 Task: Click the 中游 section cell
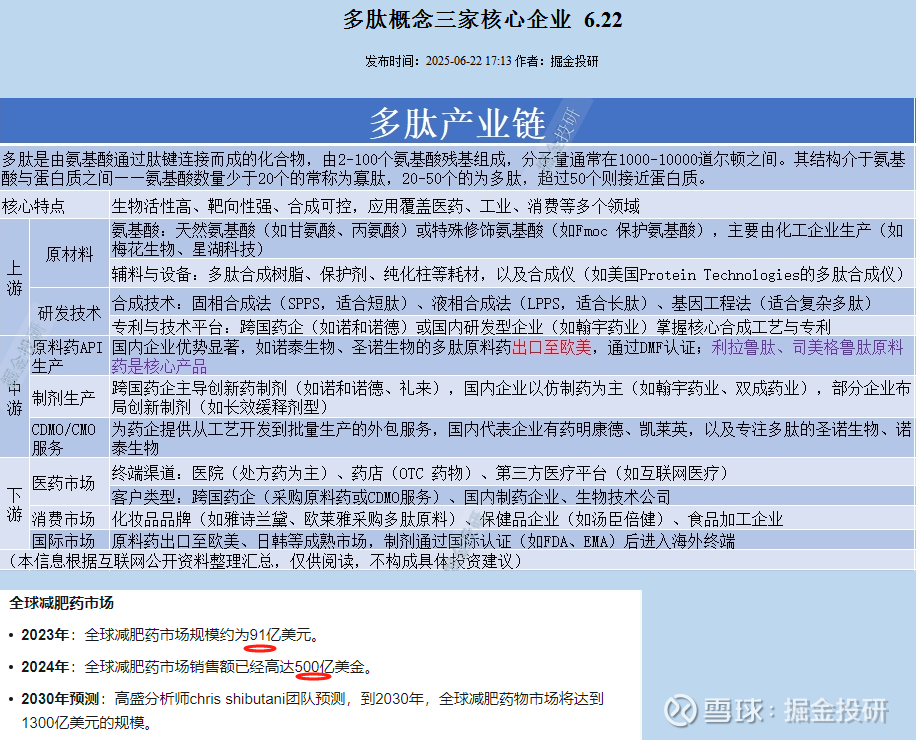click(x=15, y=397)
